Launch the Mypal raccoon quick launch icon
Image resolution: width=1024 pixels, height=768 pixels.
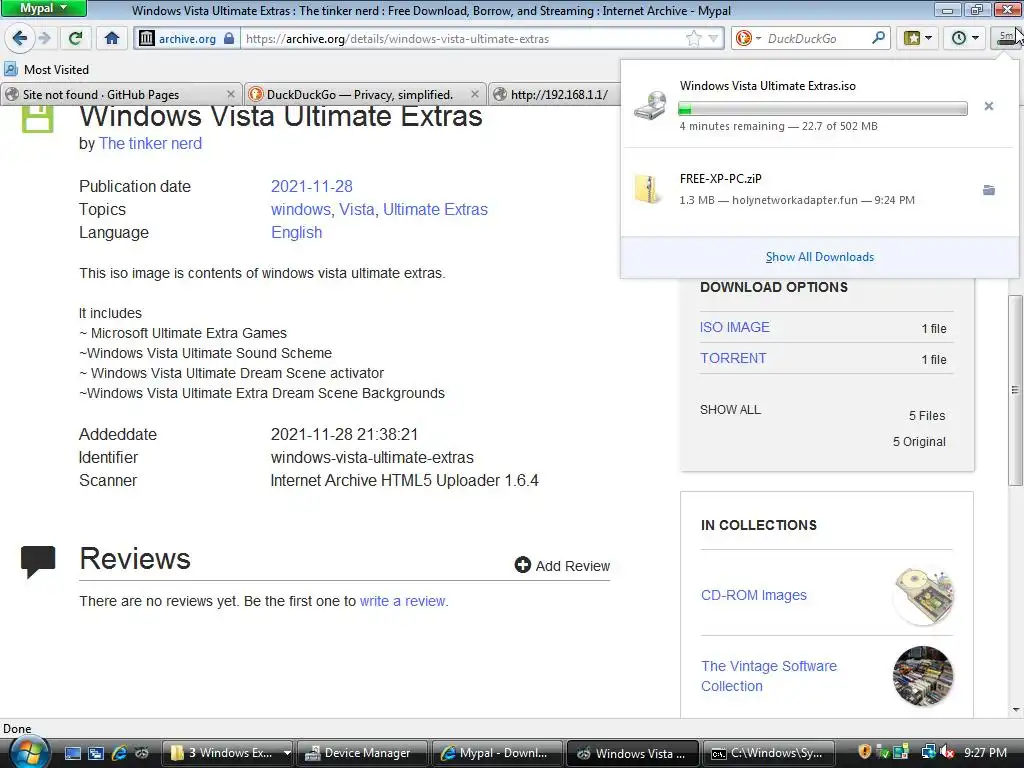click(141, 753)
